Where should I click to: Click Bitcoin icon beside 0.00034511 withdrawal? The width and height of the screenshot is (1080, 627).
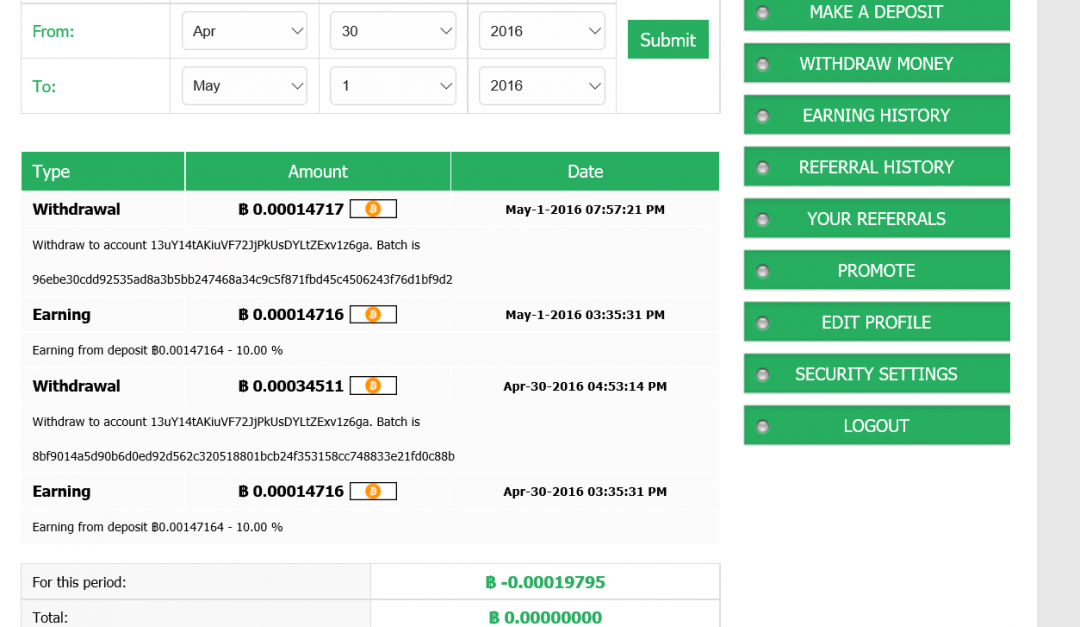click(373, 386)
